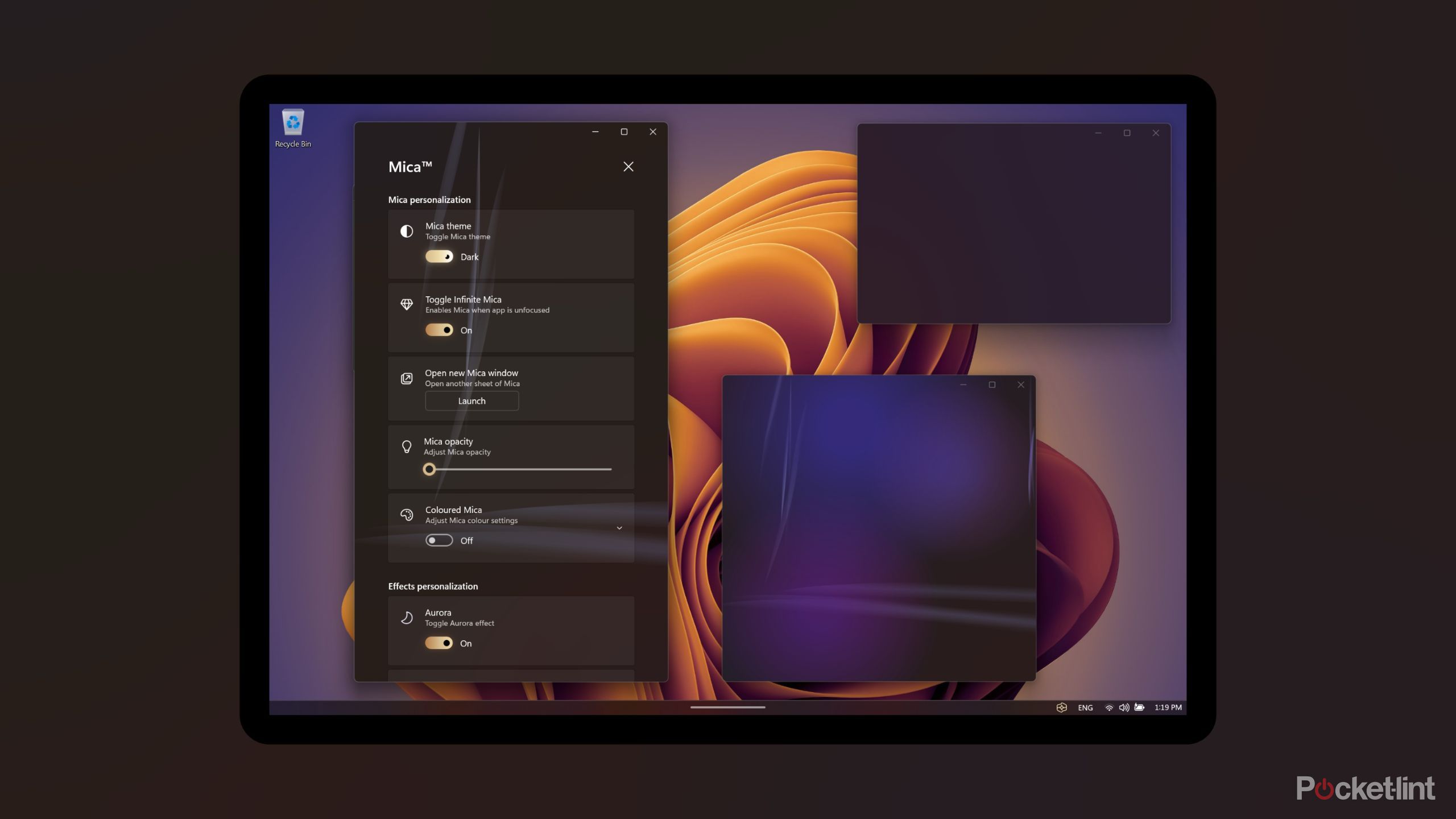Click the Mica theme half-circle icon
This screenshot has height=819, width=1456.
click(x=407, y=231)
